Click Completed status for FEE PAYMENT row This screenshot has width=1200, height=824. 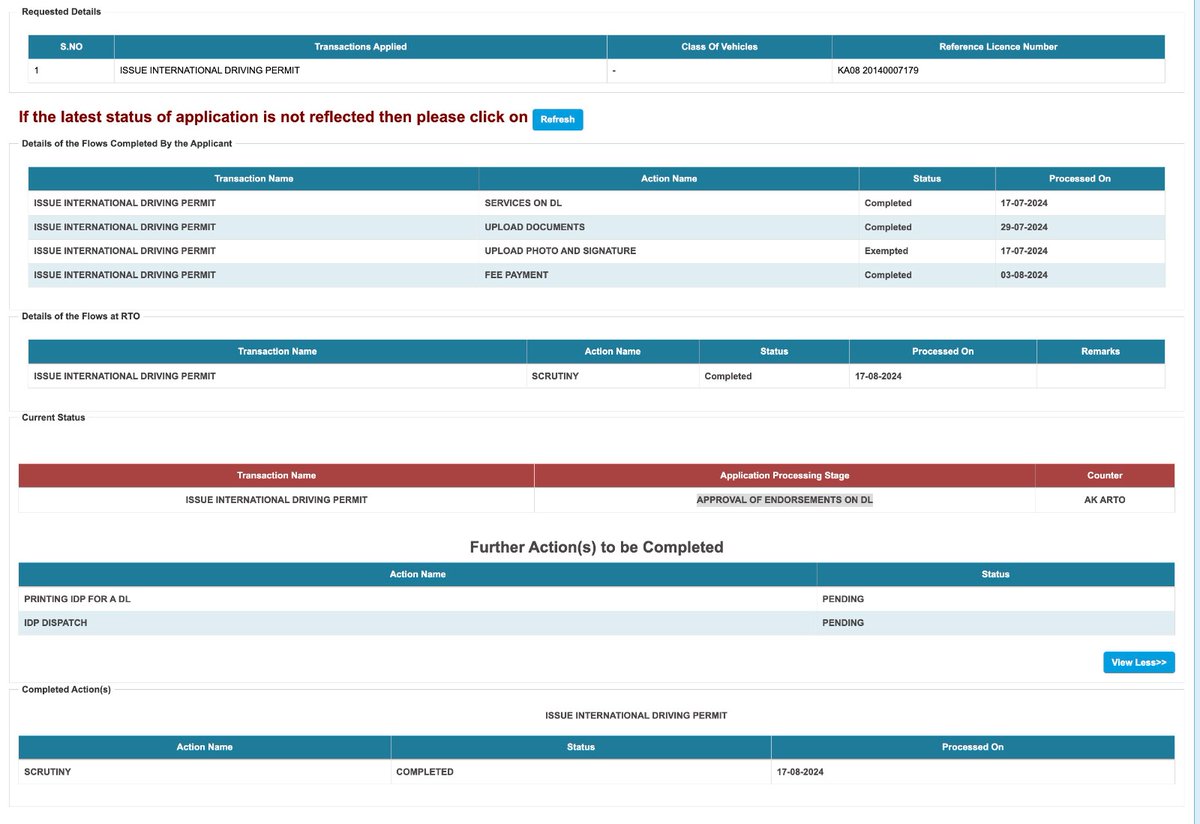click(x=888, y=275)
